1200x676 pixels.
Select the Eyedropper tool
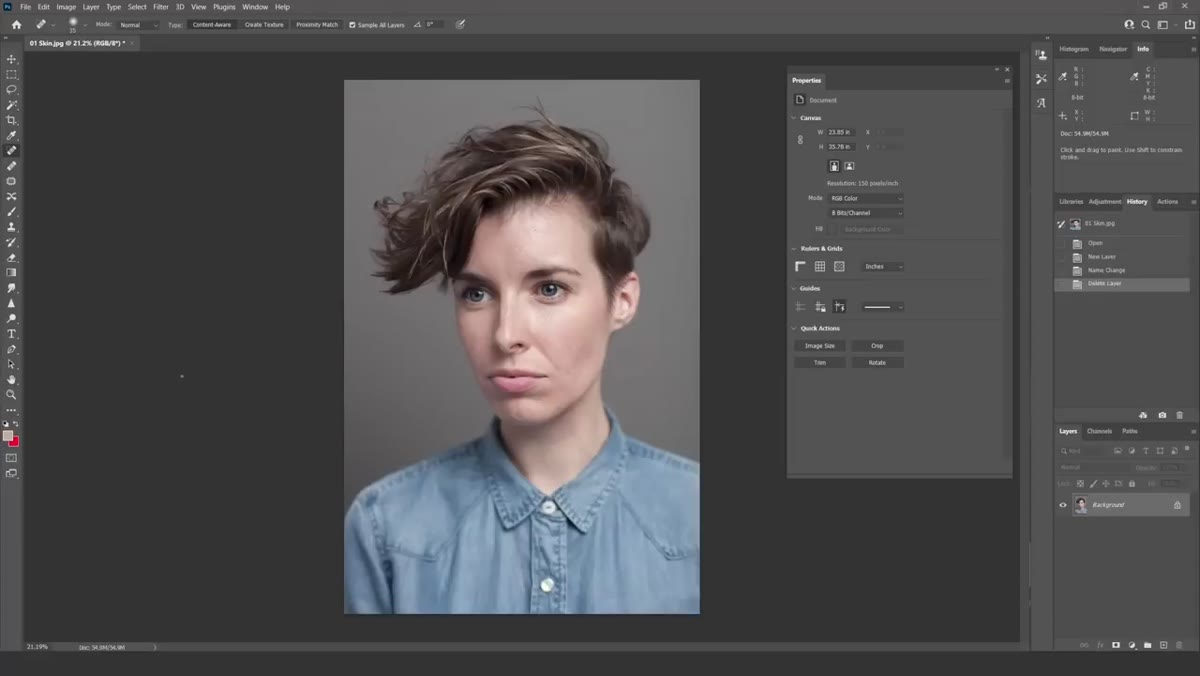12,135
